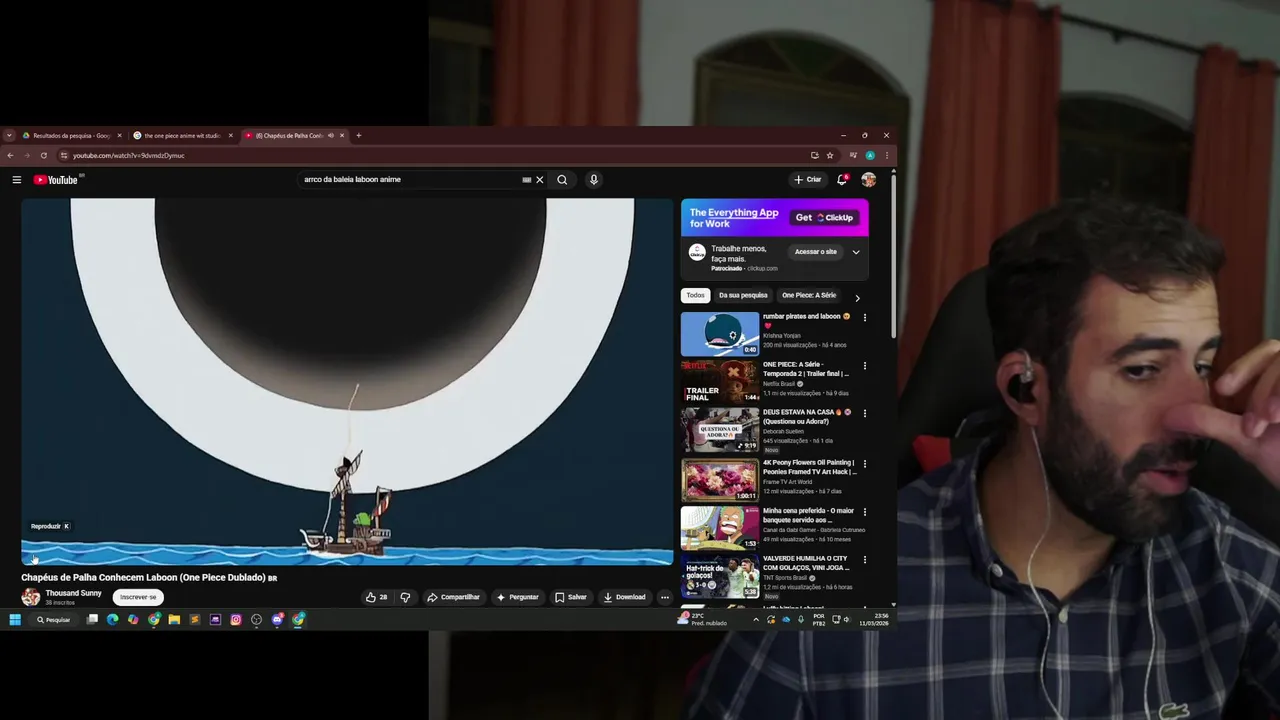Like the video with thumbs up
Screen dimensions: 1280x720
377,597
